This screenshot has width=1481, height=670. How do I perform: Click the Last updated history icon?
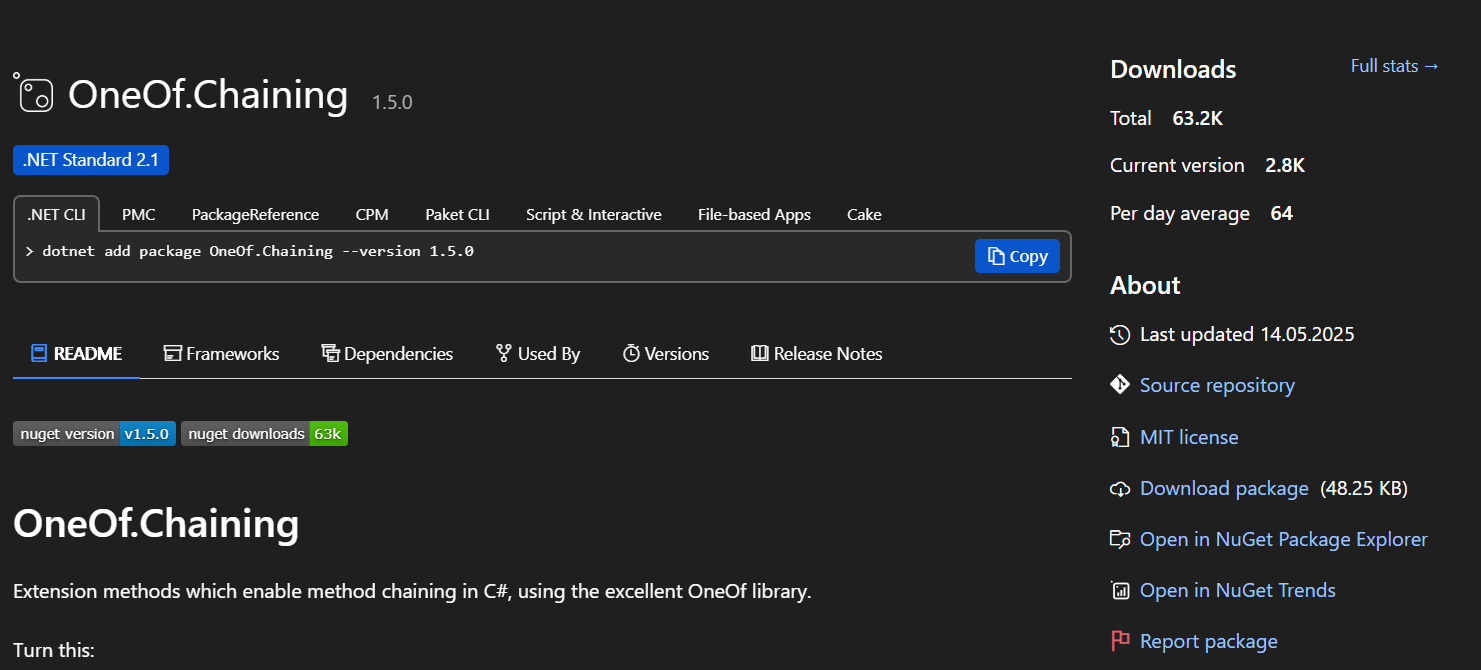(1120, 334)
